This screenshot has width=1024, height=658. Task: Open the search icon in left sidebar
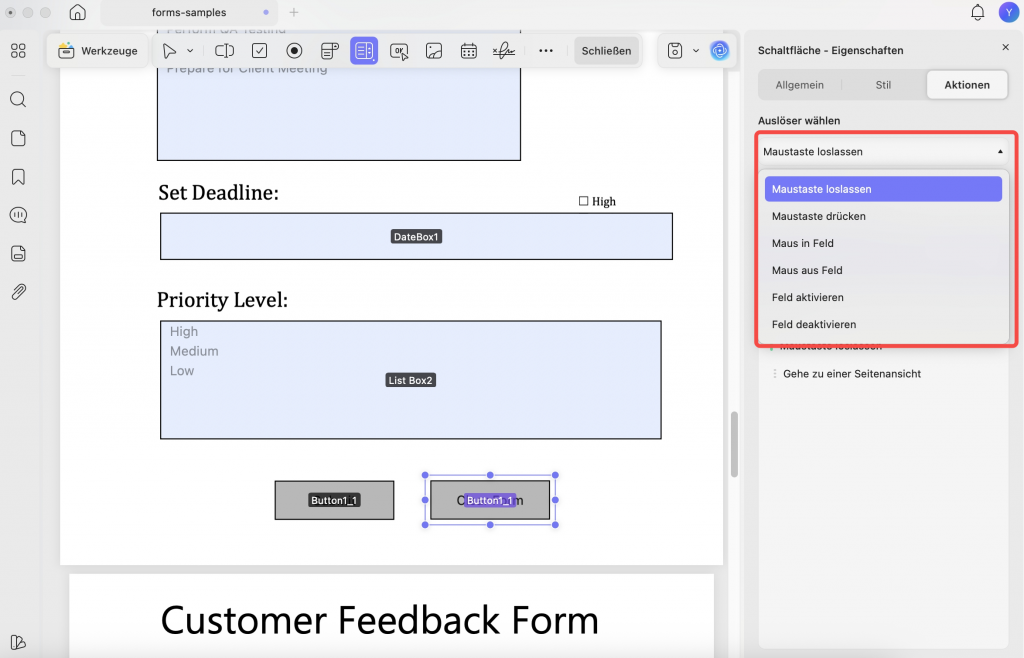click(x=18, y=99)
